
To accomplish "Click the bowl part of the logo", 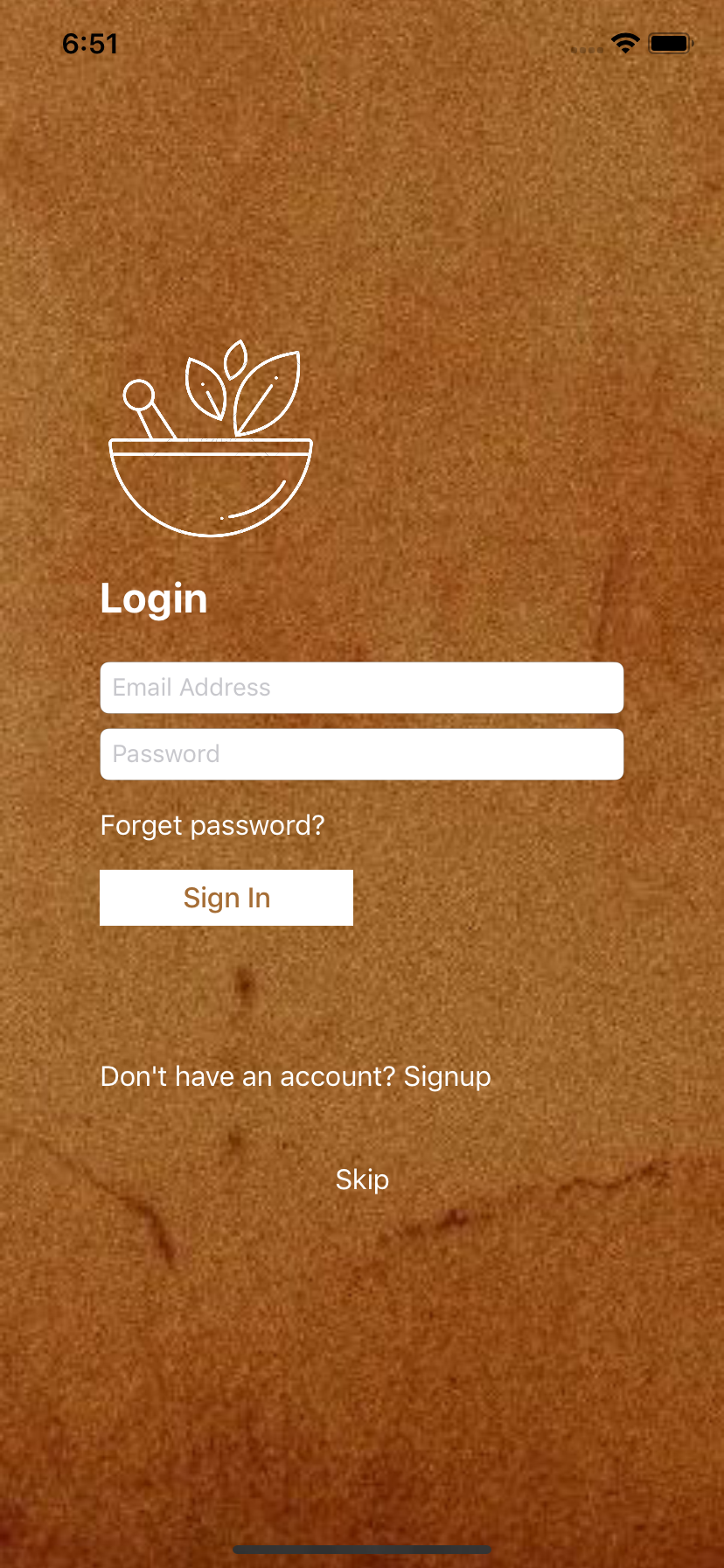I will pos(211,486).
